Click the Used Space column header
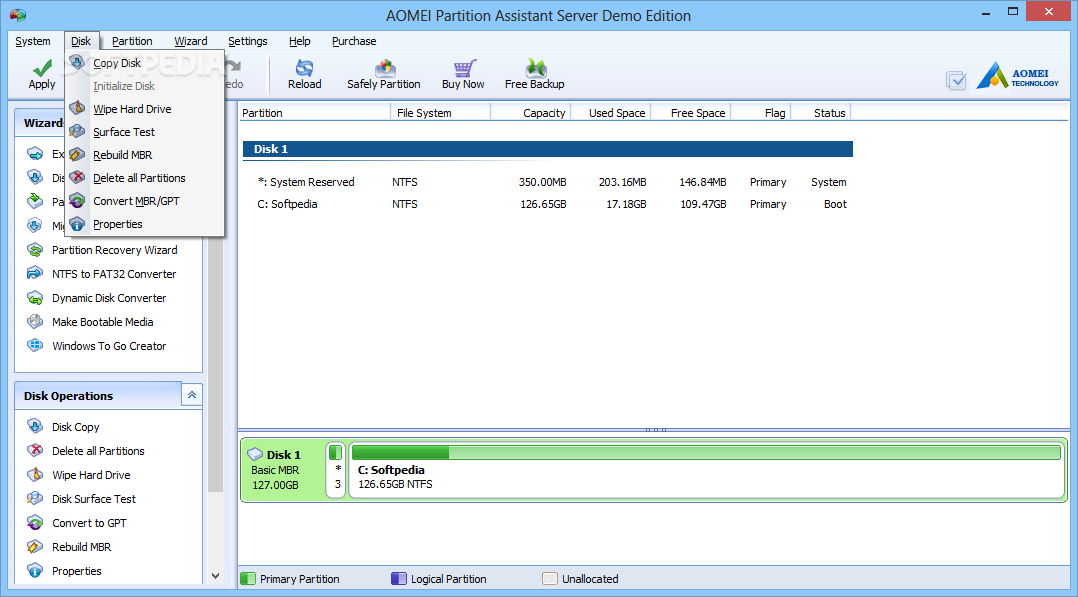1078x597 pixels. (x=610, y=113)
